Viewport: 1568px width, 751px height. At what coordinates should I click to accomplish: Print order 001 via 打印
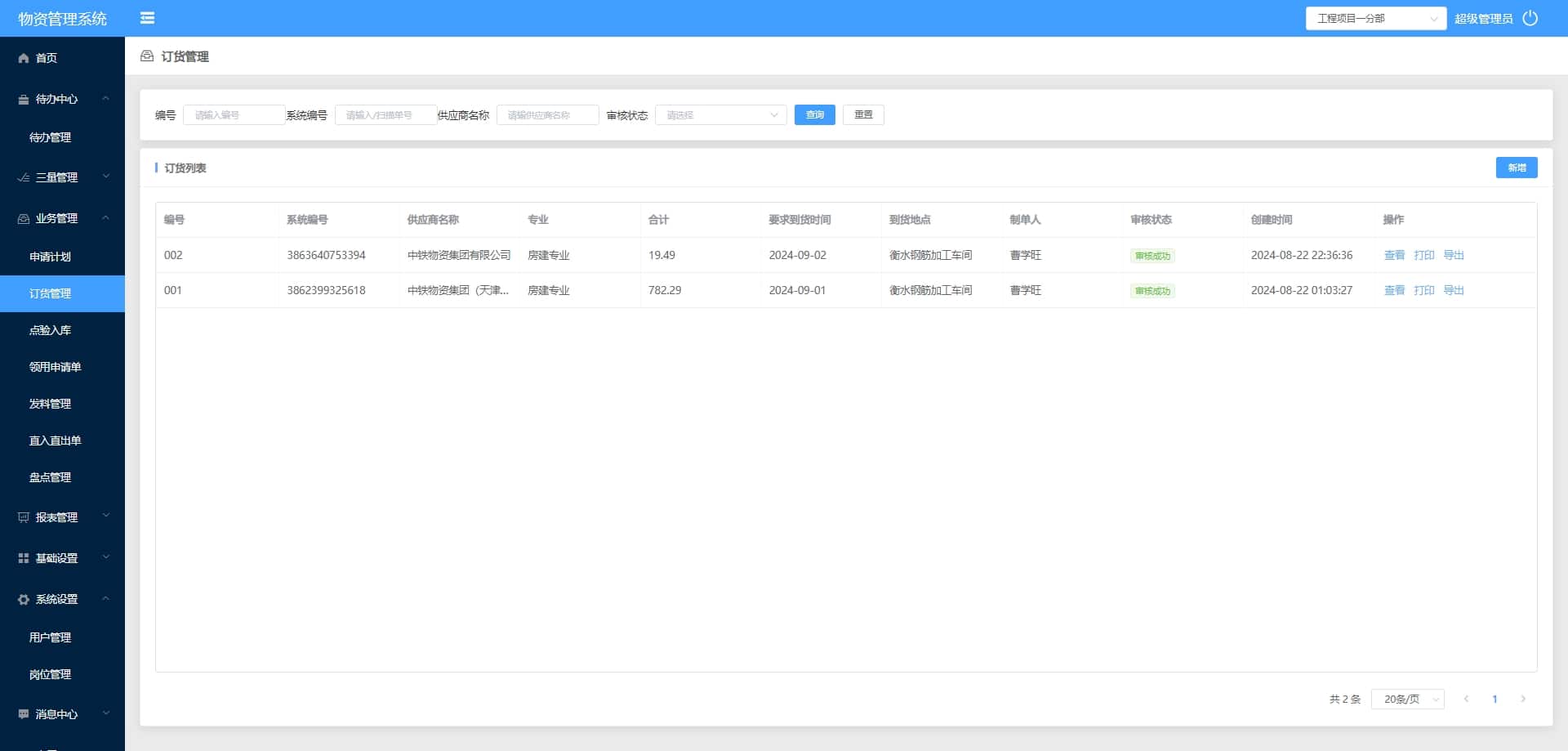pos(1423,290)
